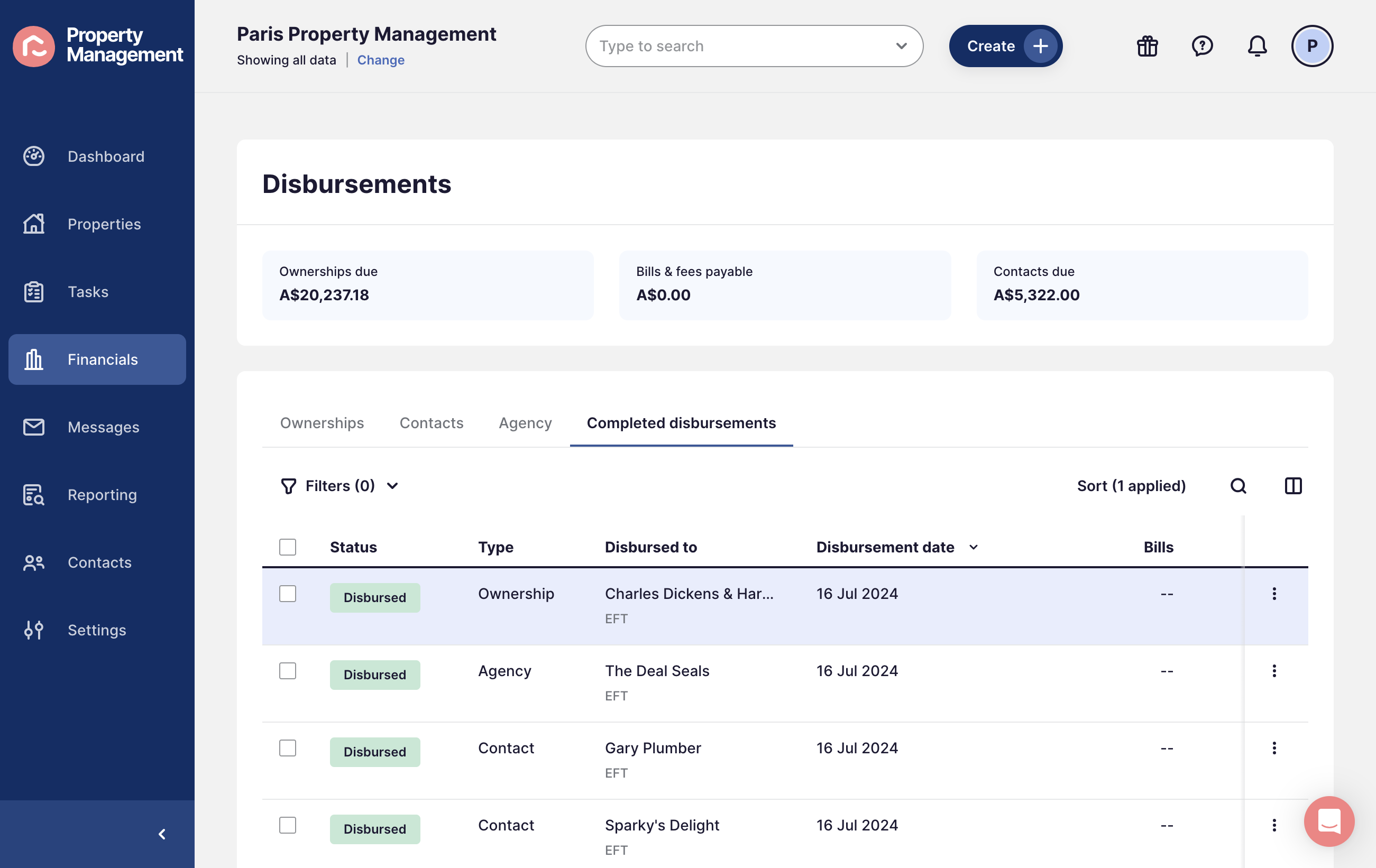Open row menu for Sparky's Delight

tap(1274, 825)
